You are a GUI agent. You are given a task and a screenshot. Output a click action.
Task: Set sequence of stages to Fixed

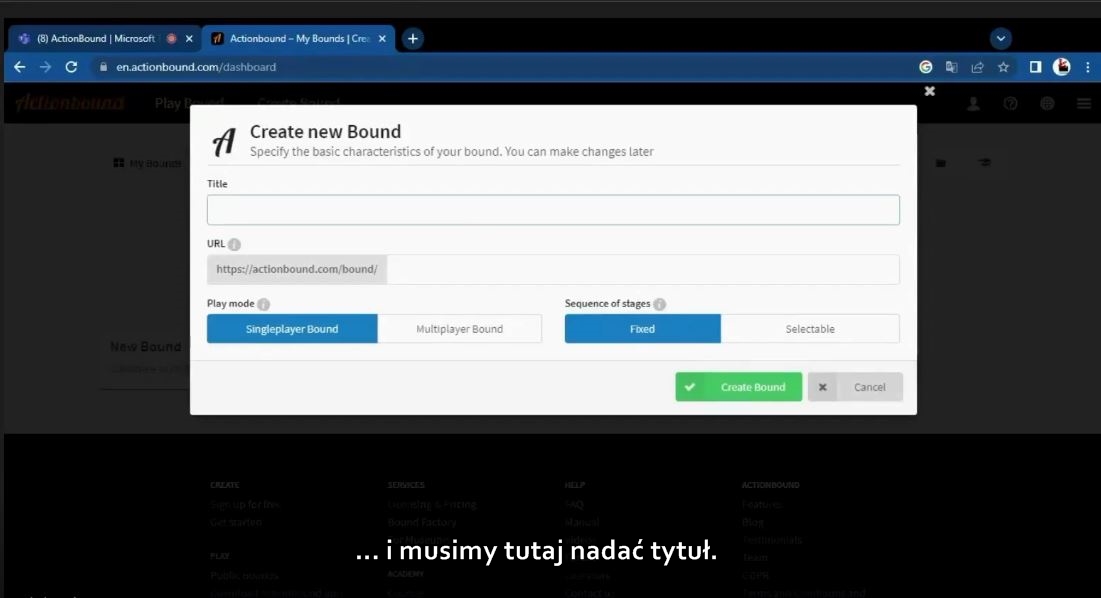coord(642,329)
